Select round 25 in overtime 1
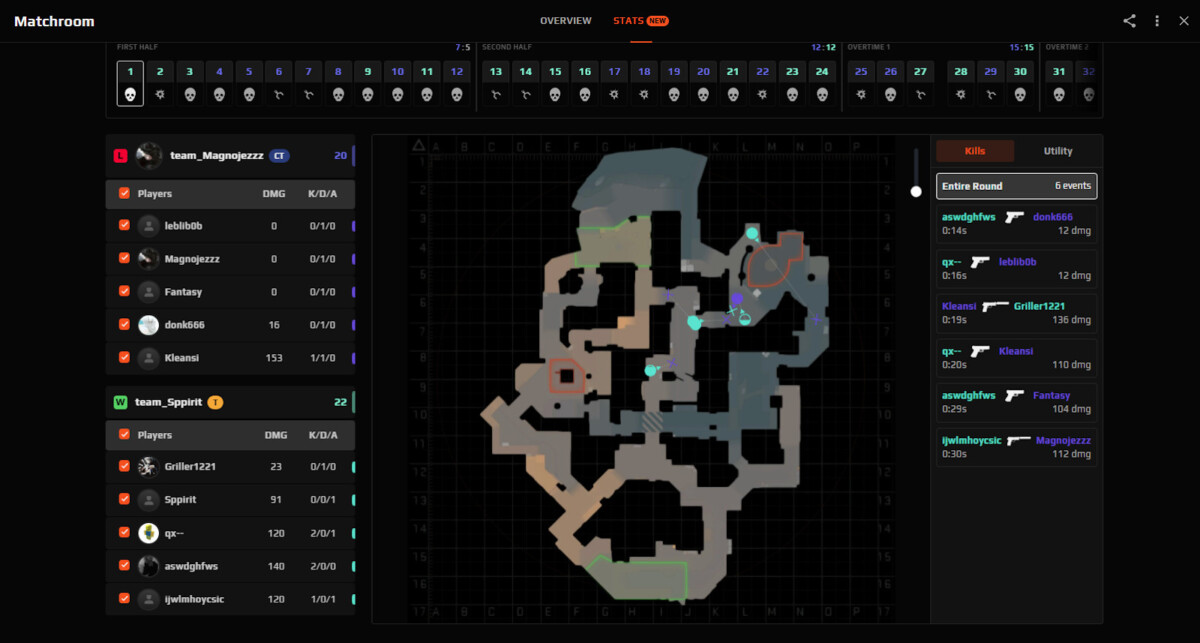Image resolution: width=1200 pixels, height=643 pixels. pos(860,72)
